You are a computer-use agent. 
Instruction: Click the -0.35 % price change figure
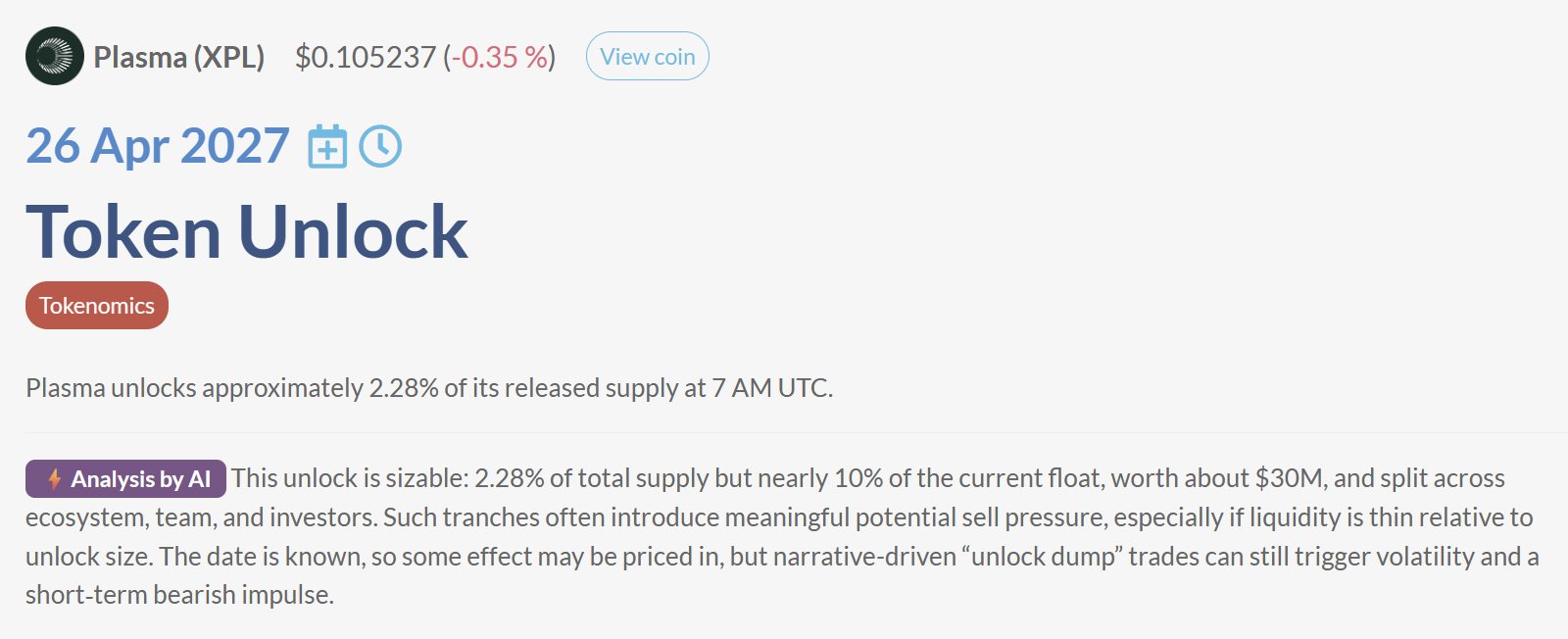pos(500,57)
